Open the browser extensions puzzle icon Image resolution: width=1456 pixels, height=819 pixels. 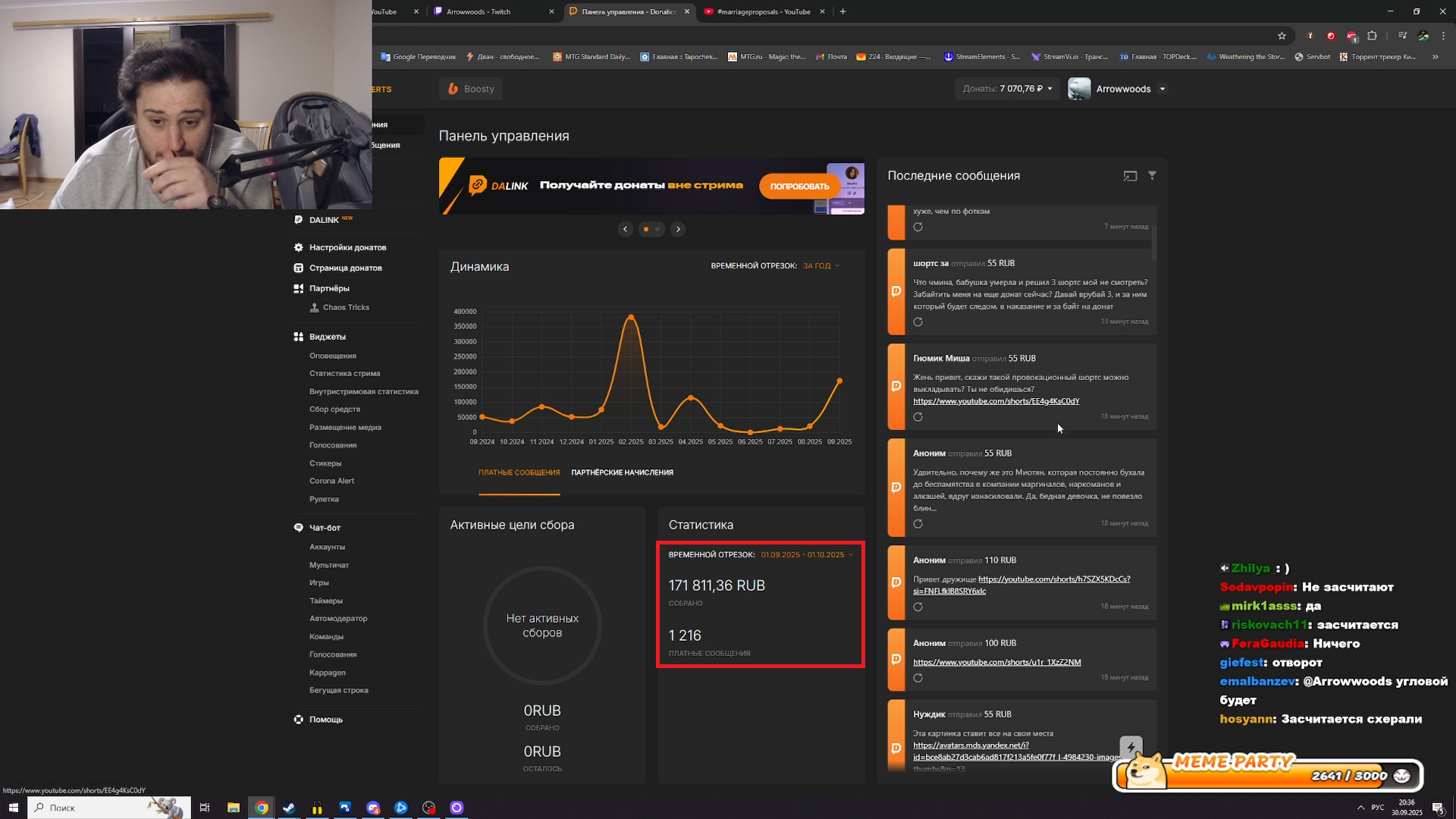(1372, 36)
